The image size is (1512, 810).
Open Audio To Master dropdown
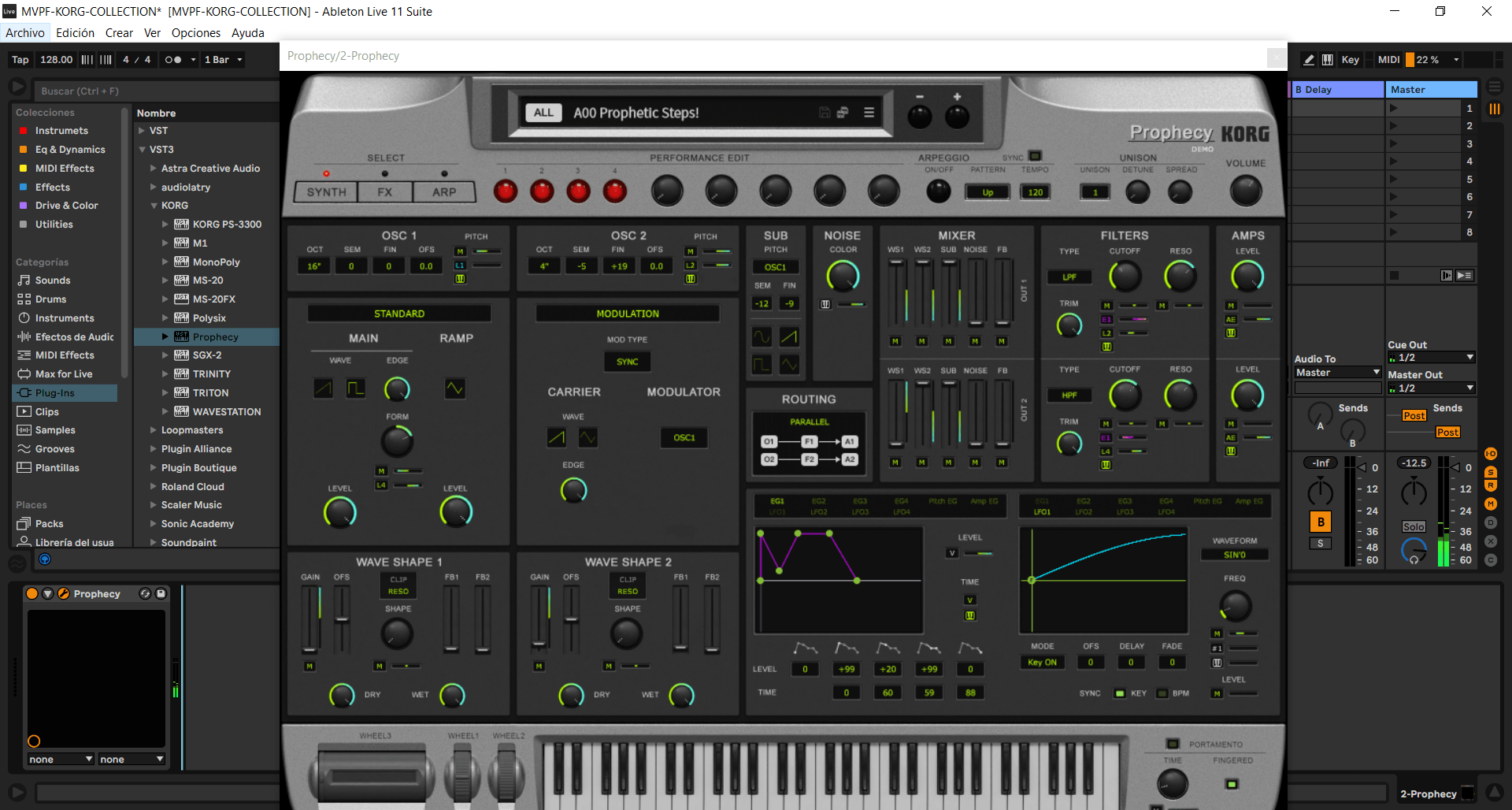click(1337, 373)
